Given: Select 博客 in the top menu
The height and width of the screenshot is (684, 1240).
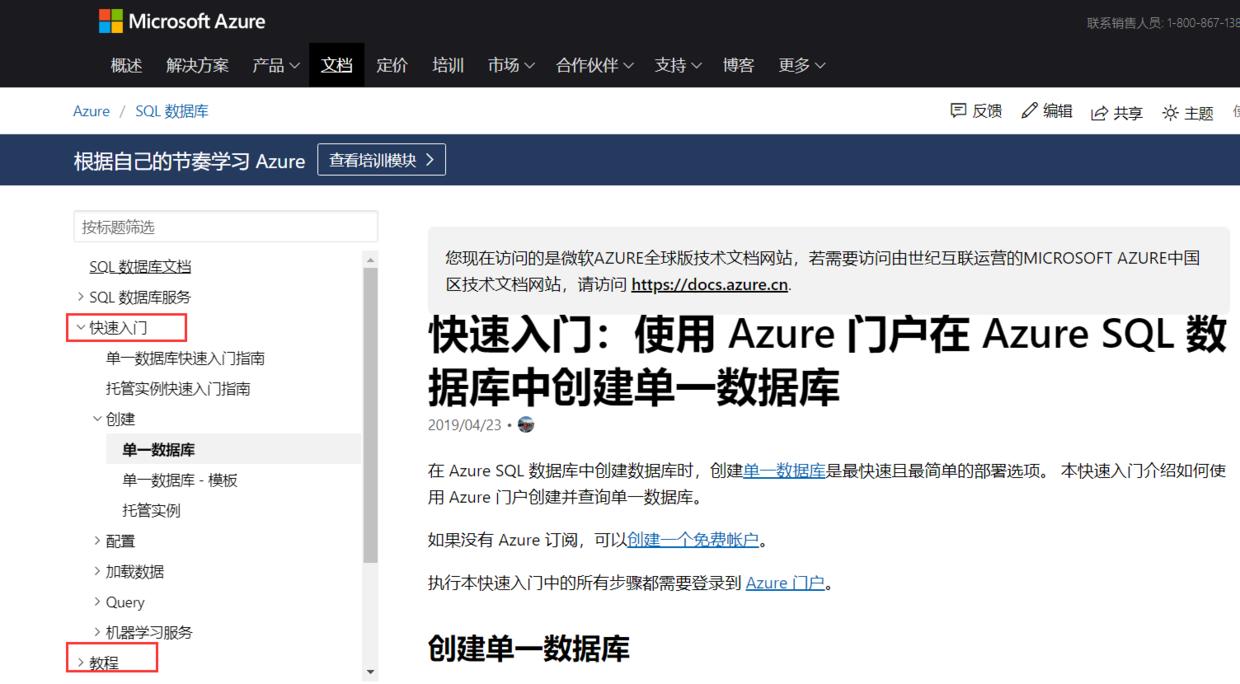Looking at the screenshot, I should coord(738,65).
